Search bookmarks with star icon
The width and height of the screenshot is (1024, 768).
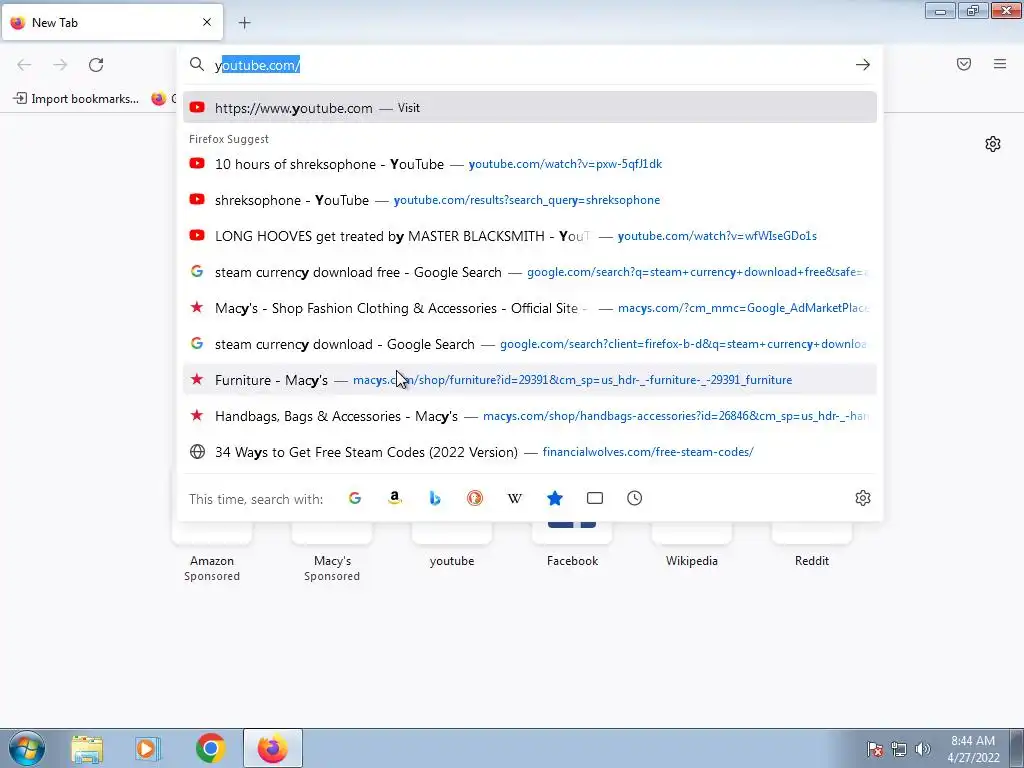tap(555, 498)
